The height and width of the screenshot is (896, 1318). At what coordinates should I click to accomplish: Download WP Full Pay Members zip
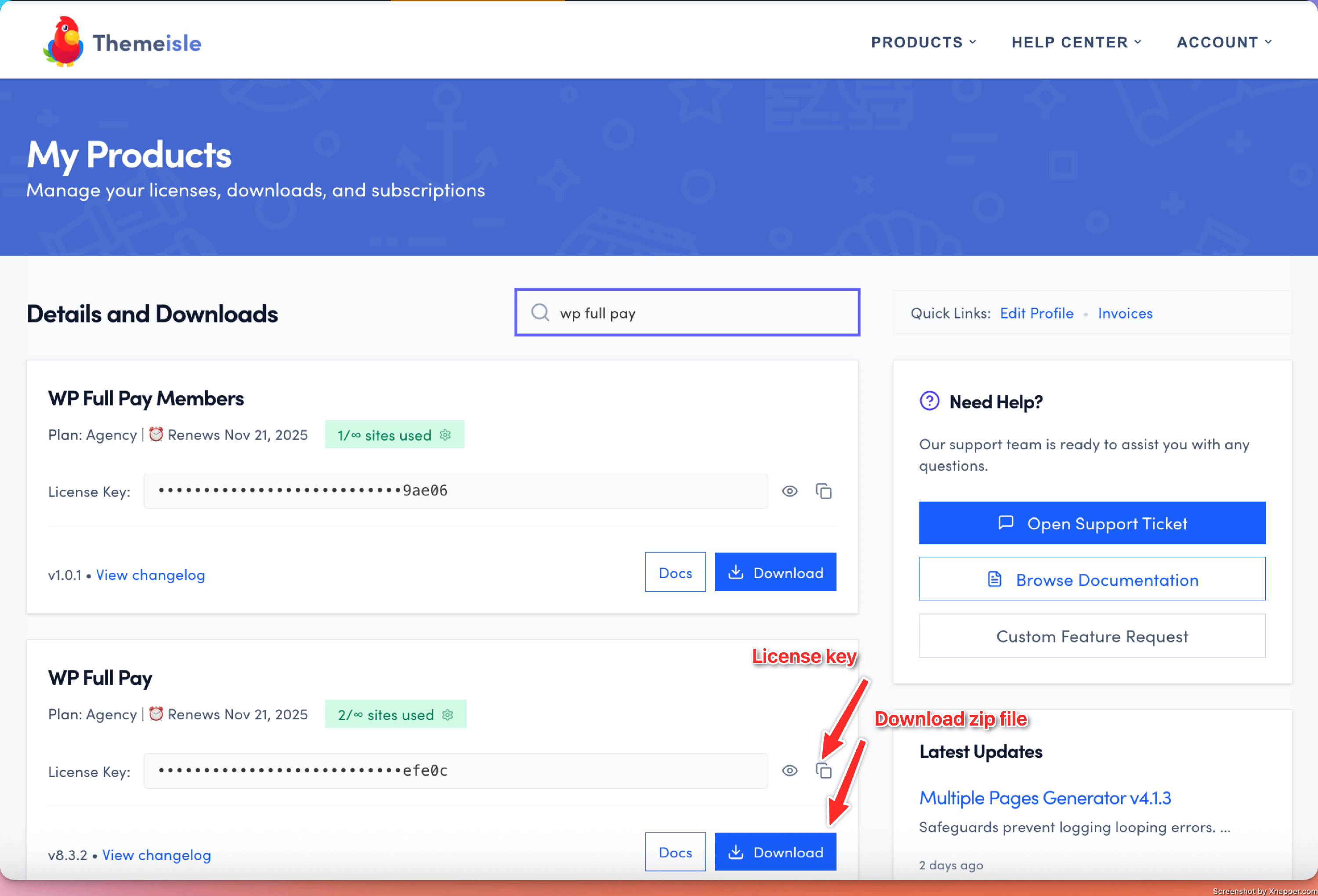[x=775, y=572]
